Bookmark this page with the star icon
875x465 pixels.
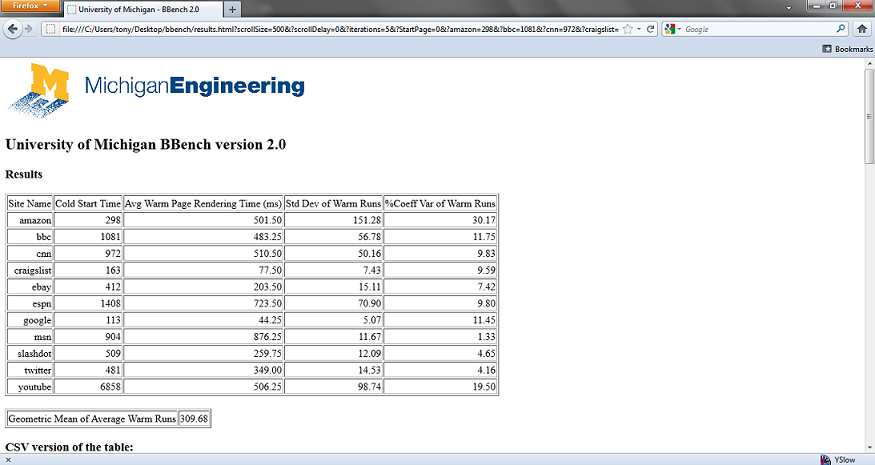[627, 29]
